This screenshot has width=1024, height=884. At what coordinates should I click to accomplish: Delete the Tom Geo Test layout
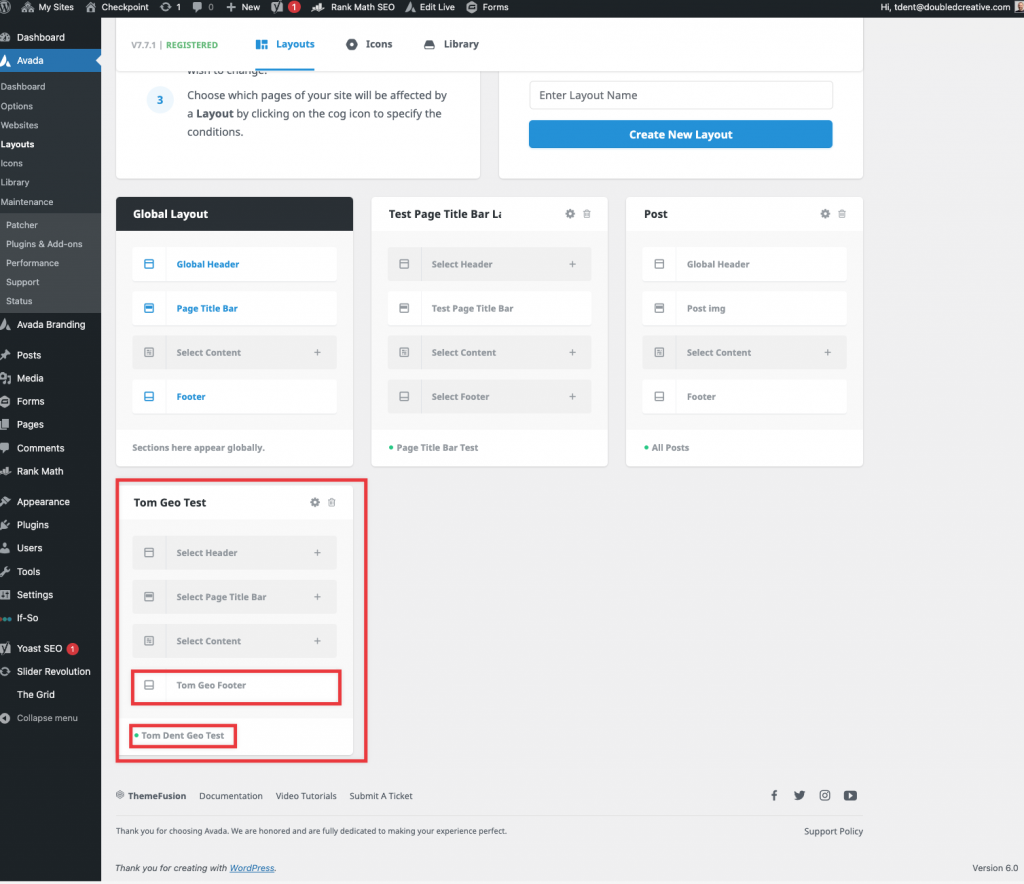(332, 502)
